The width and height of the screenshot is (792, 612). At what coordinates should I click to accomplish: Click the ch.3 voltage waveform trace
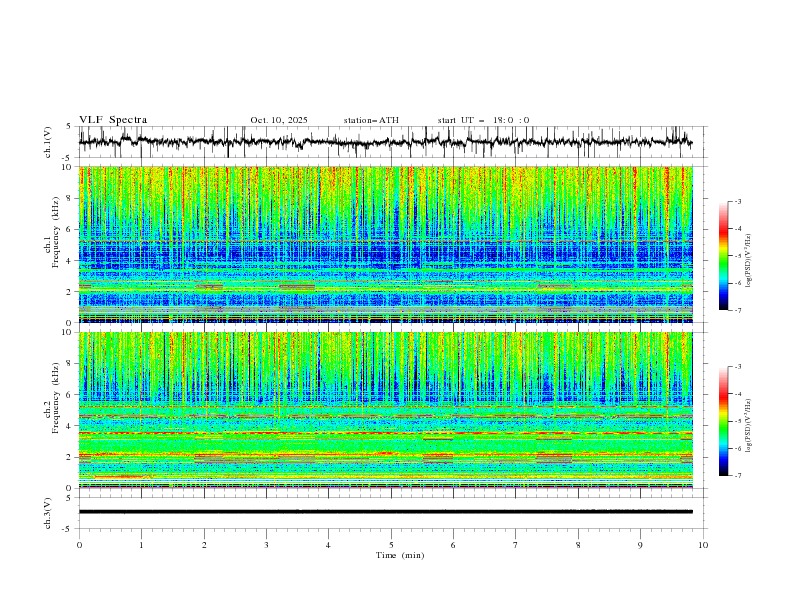coord(385,512)
